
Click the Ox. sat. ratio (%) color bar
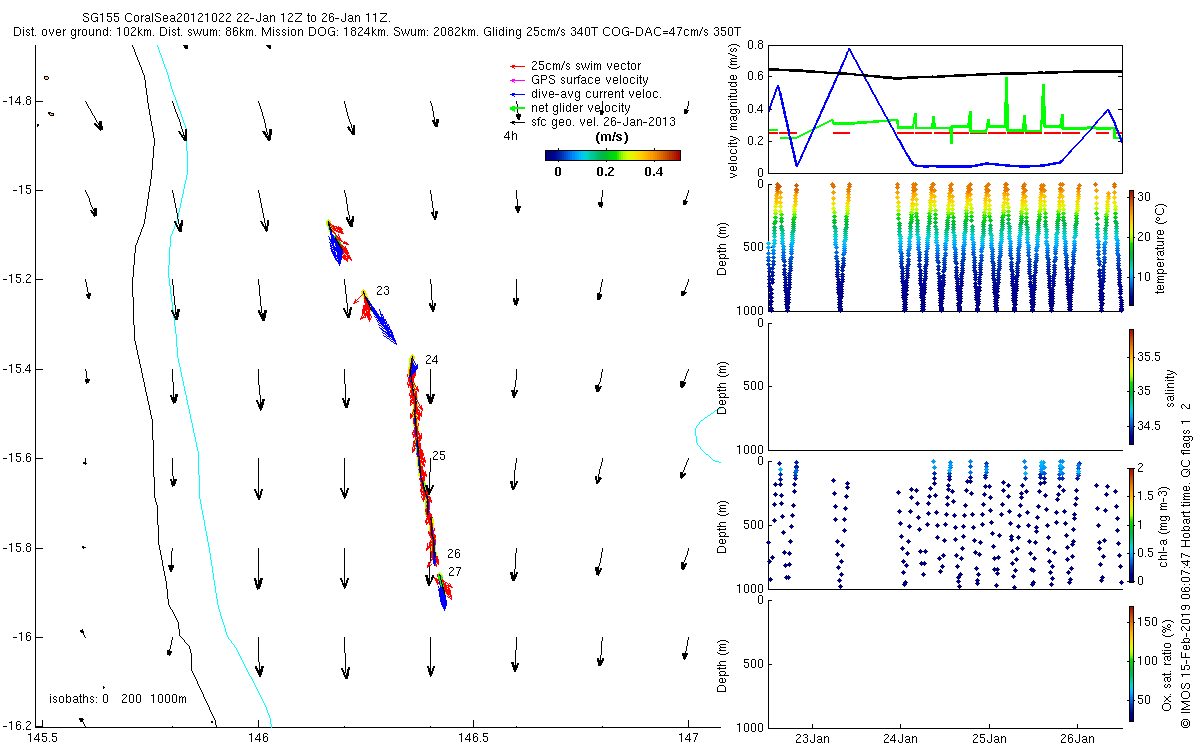coord(1131,664)
